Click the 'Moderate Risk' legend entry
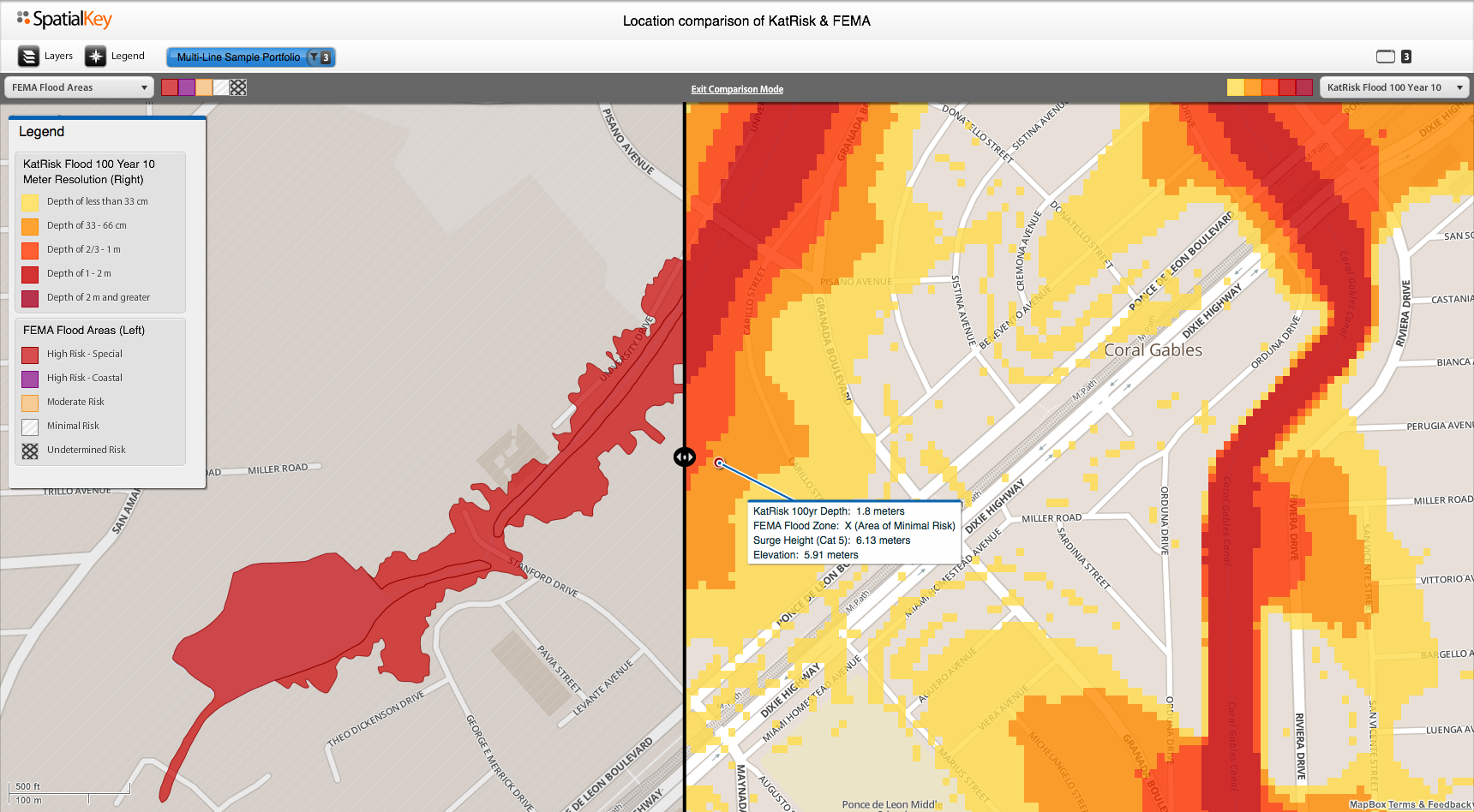 [63, 403]
